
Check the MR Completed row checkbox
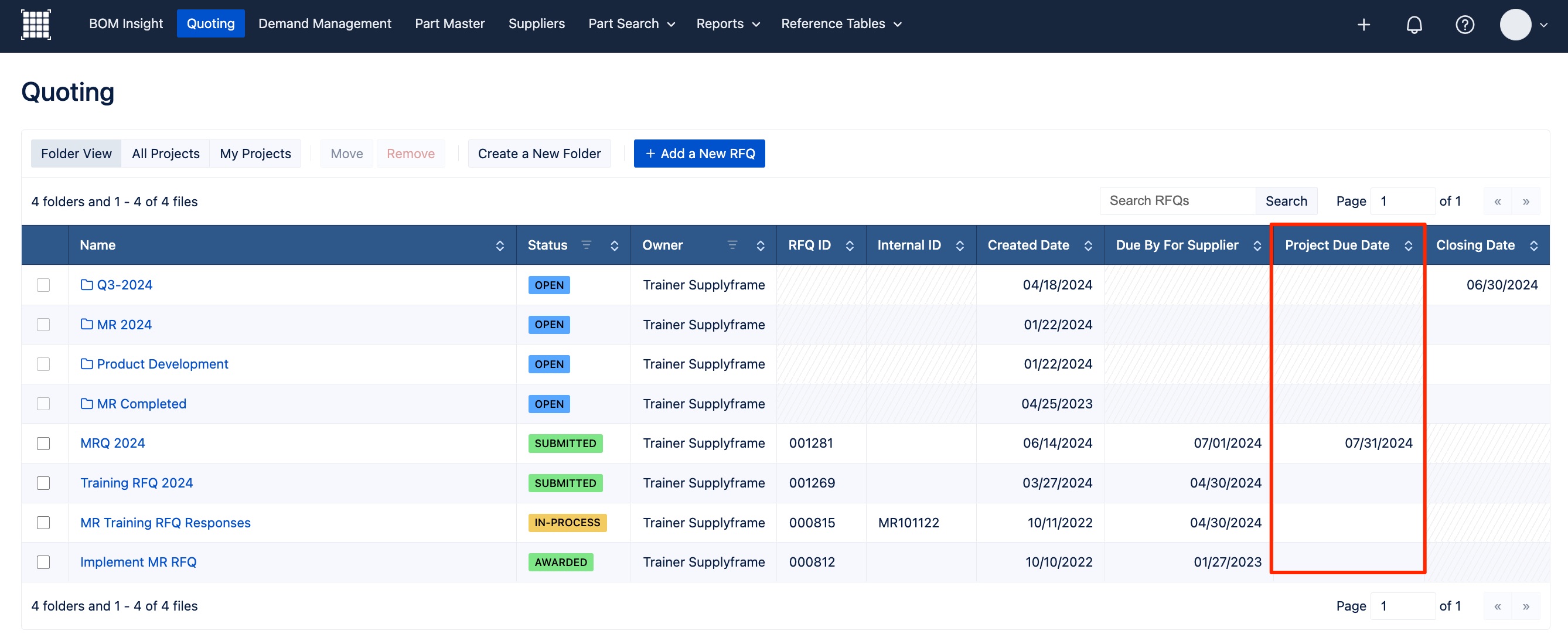tap(43, 403)
